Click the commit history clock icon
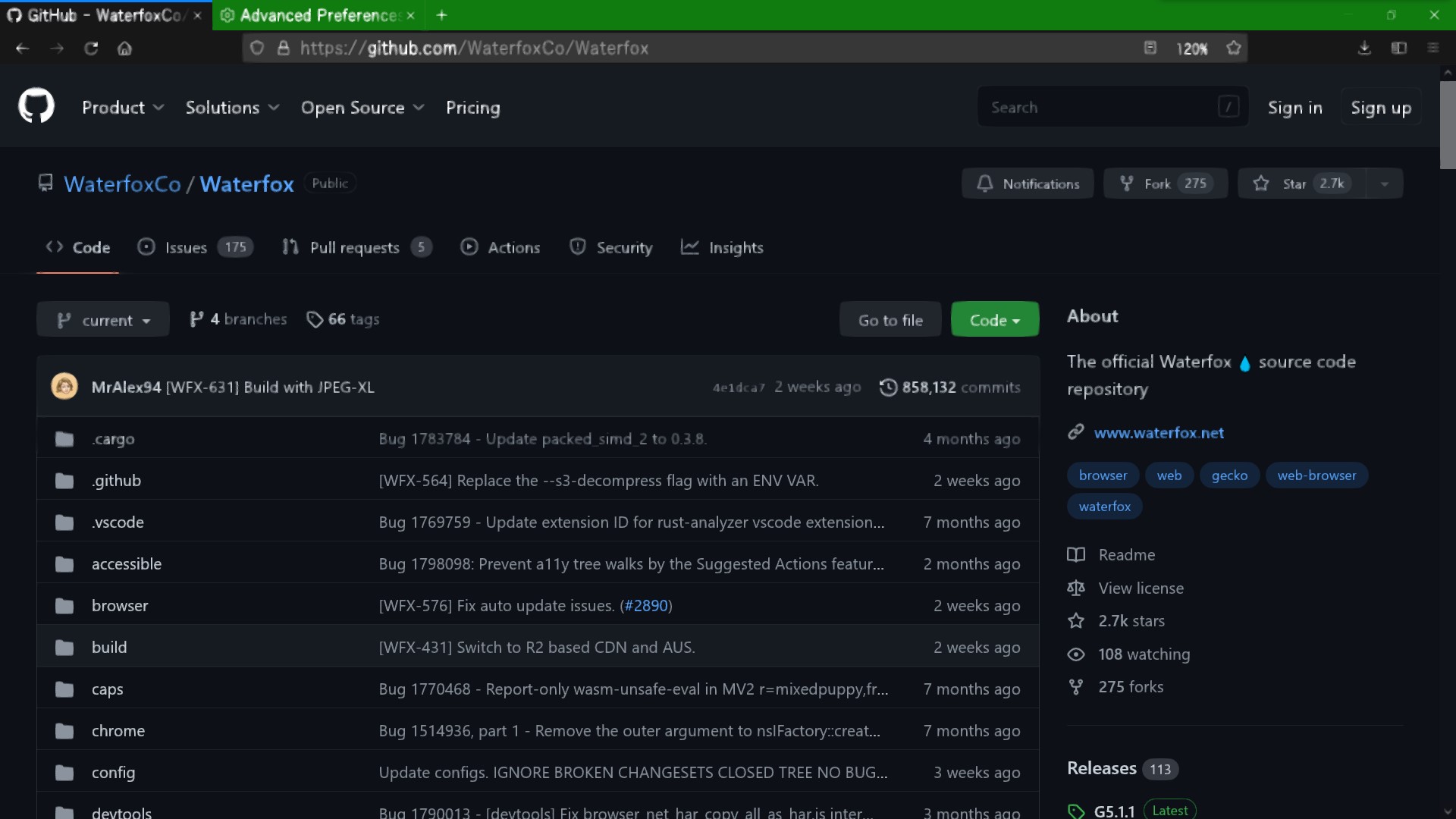Image resolution: width=1456 pixels, height=819 pixels. point(888,387)
